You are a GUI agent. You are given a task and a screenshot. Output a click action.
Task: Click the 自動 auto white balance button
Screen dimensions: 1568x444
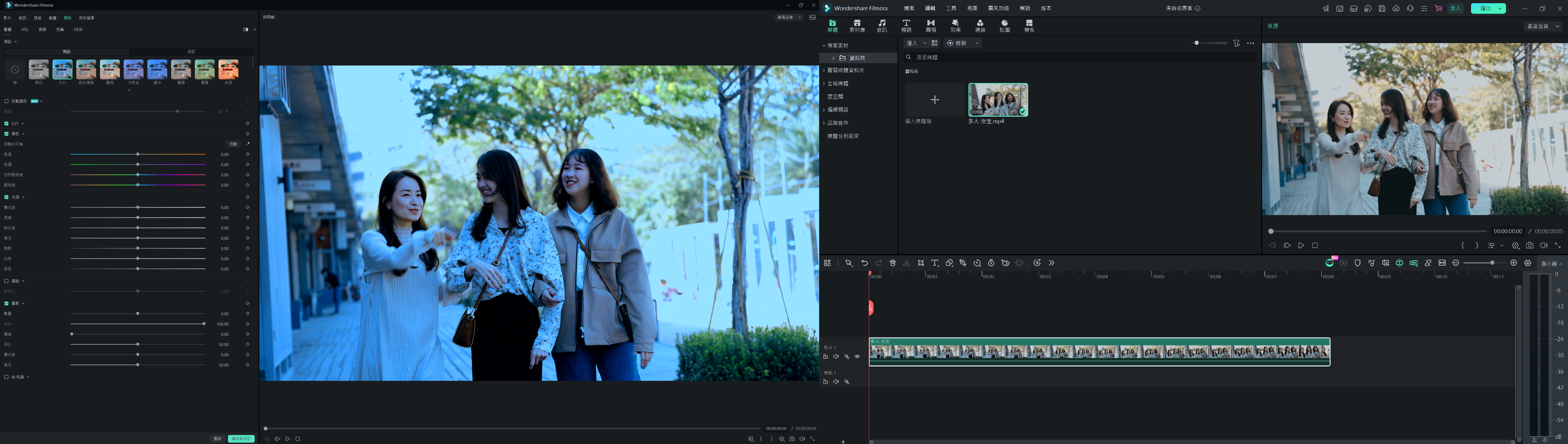tap(233, 144)
